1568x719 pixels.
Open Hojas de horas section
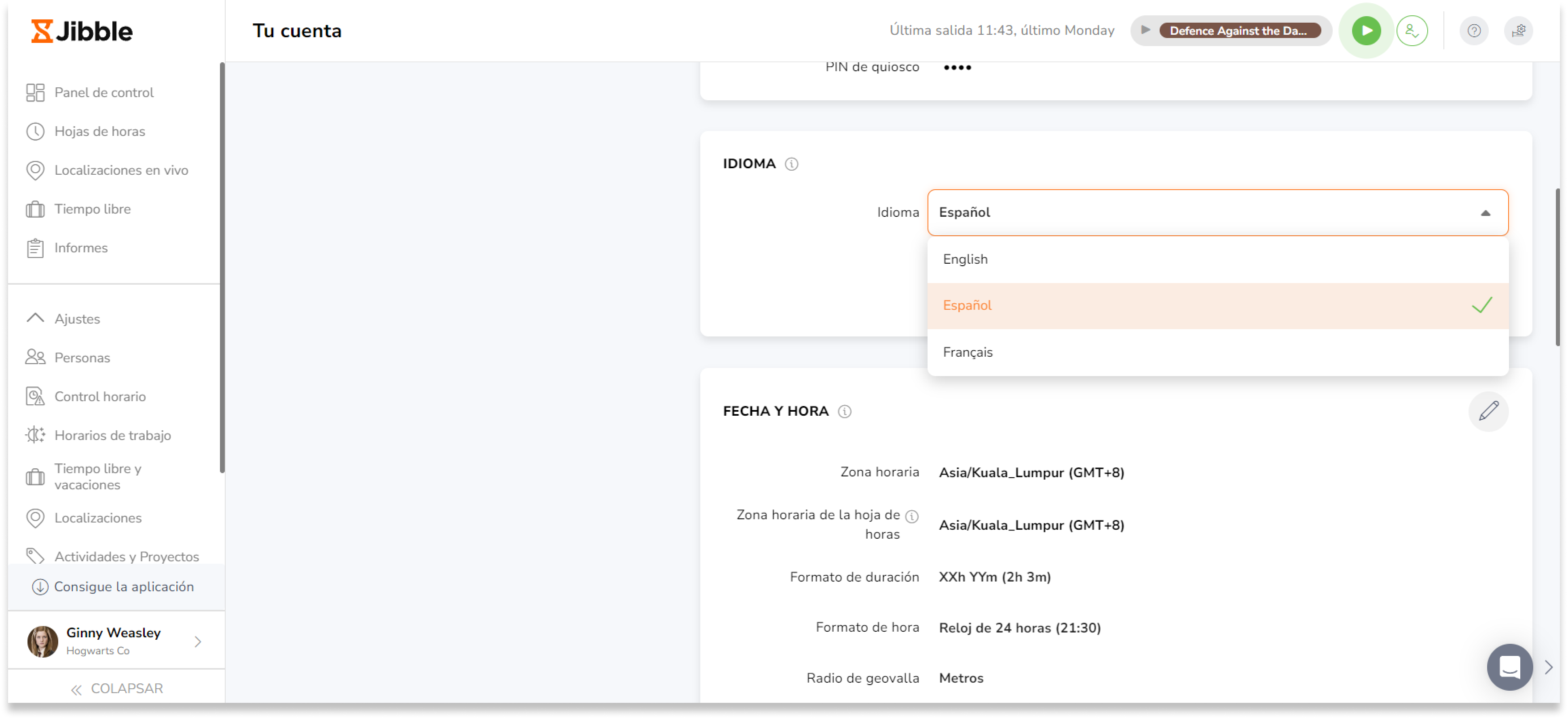(100, 131)
